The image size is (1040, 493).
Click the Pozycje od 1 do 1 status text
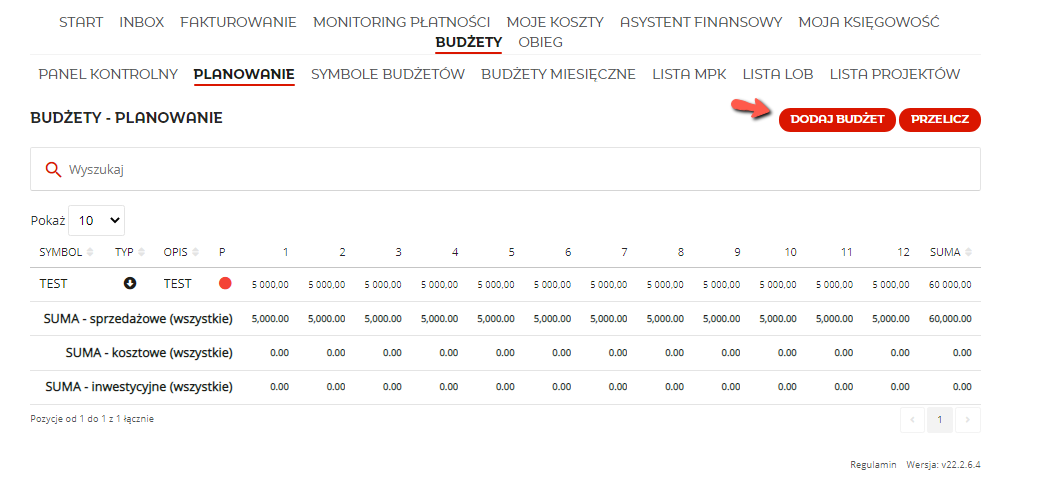coord(92,419)
